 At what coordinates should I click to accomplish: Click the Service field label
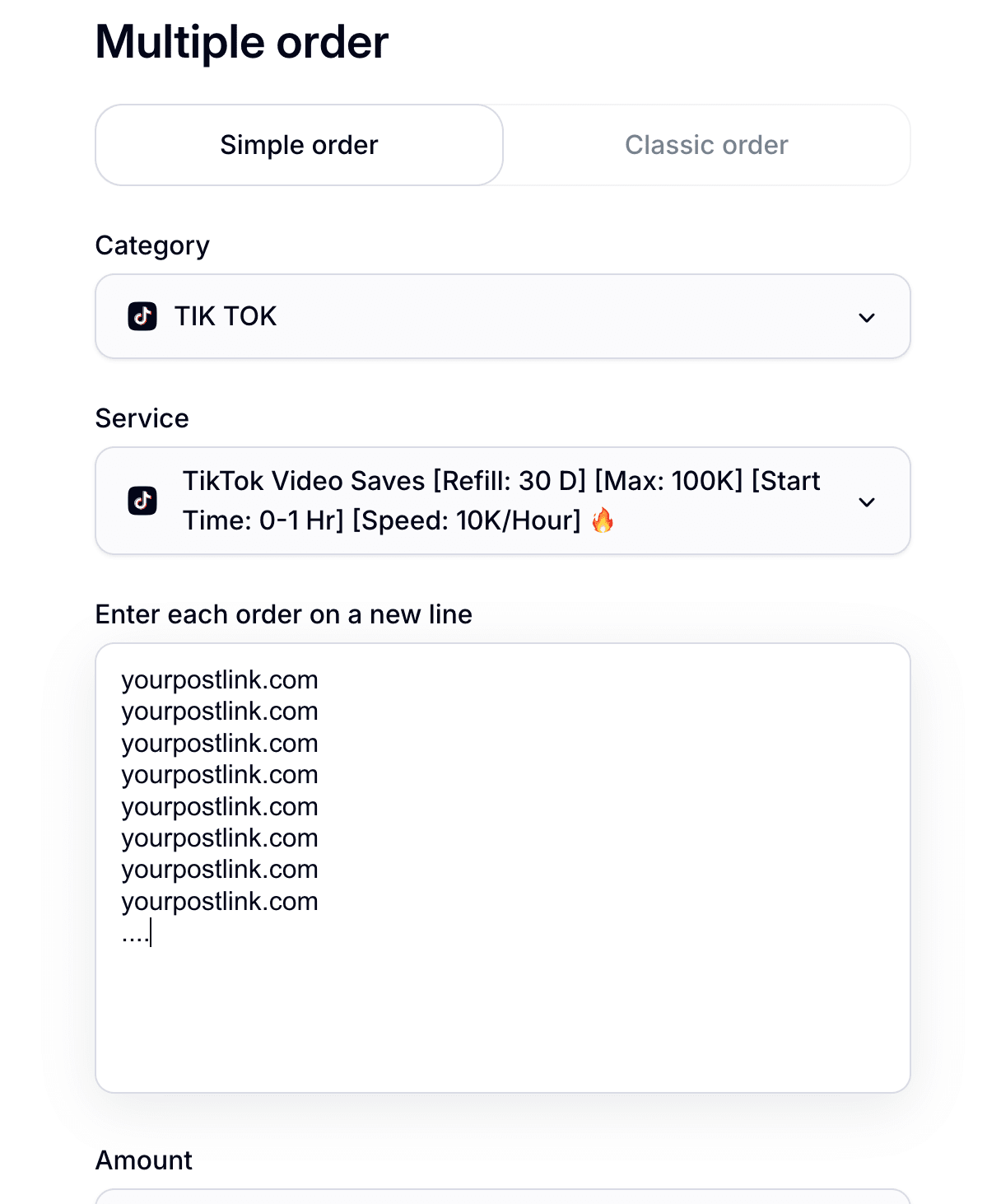coord(142,418)
